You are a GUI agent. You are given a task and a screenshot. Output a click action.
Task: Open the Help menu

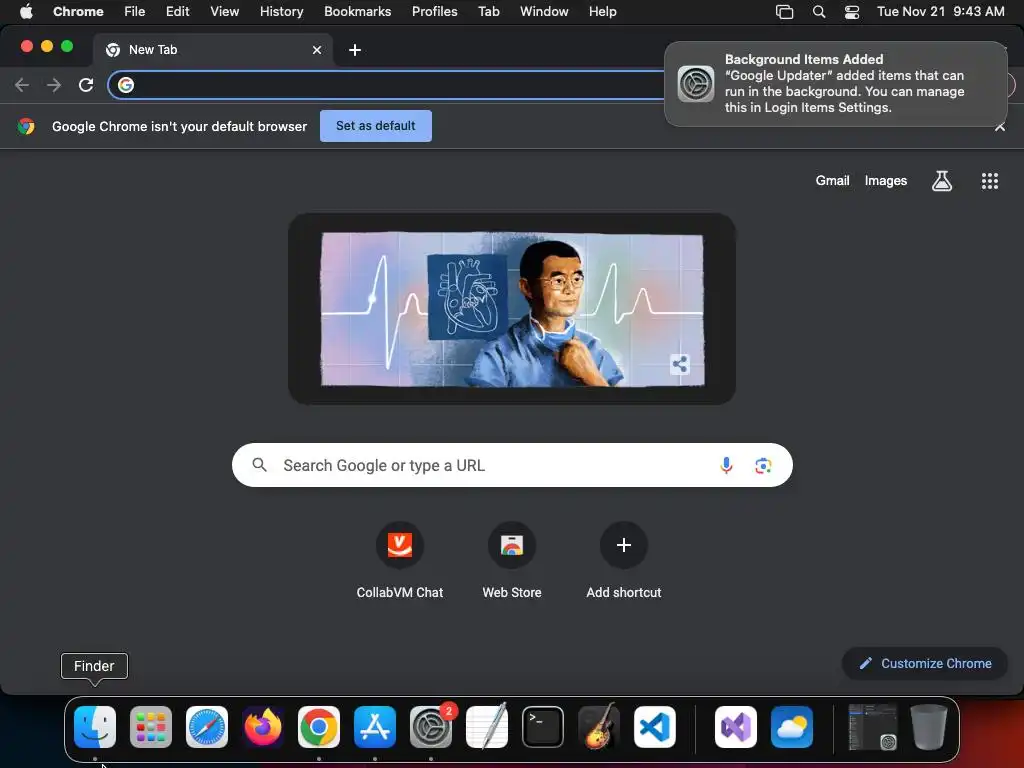602,12
